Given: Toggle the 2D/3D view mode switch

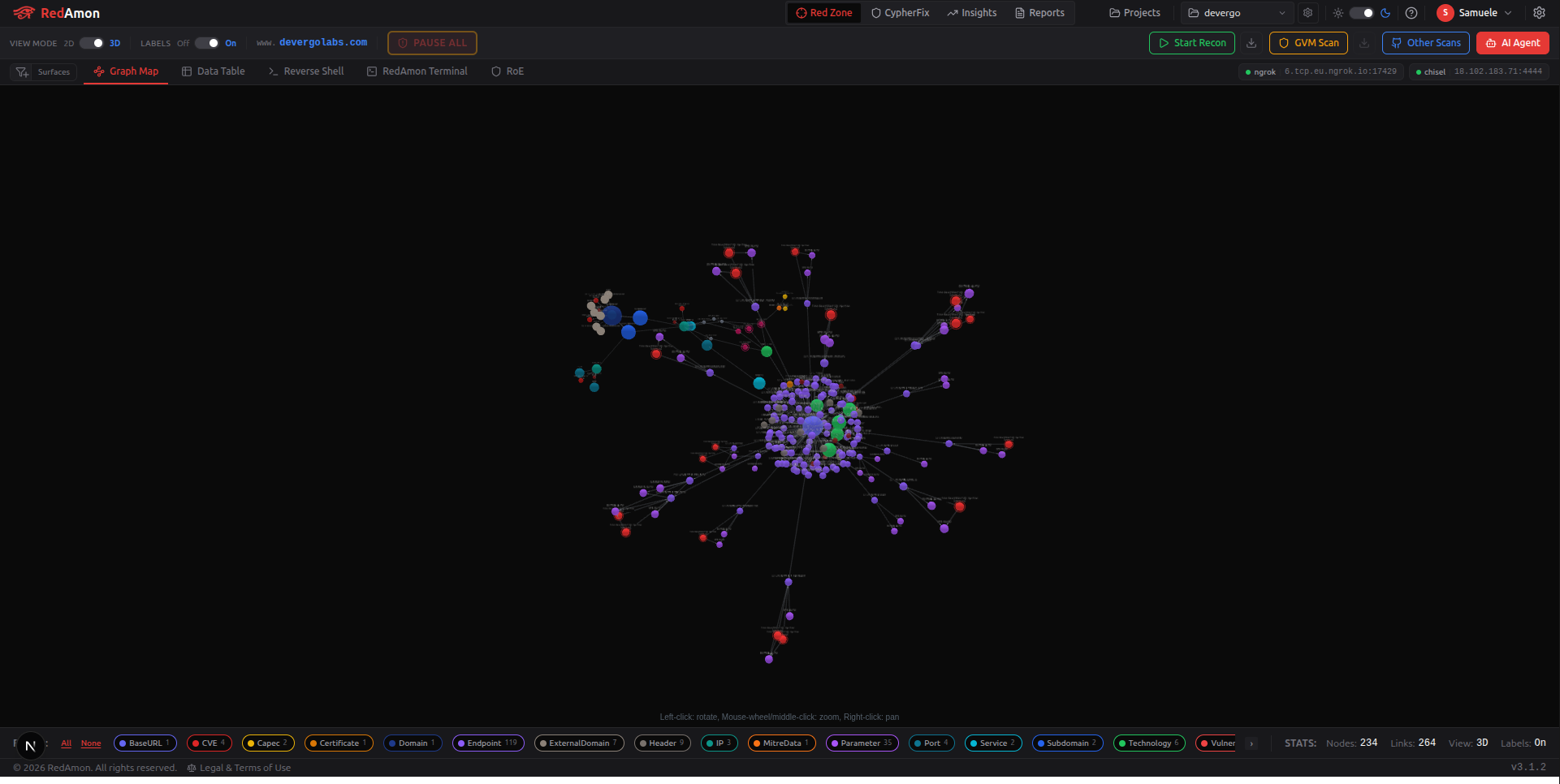Looking at the screenshot, I should pos(92,43).
